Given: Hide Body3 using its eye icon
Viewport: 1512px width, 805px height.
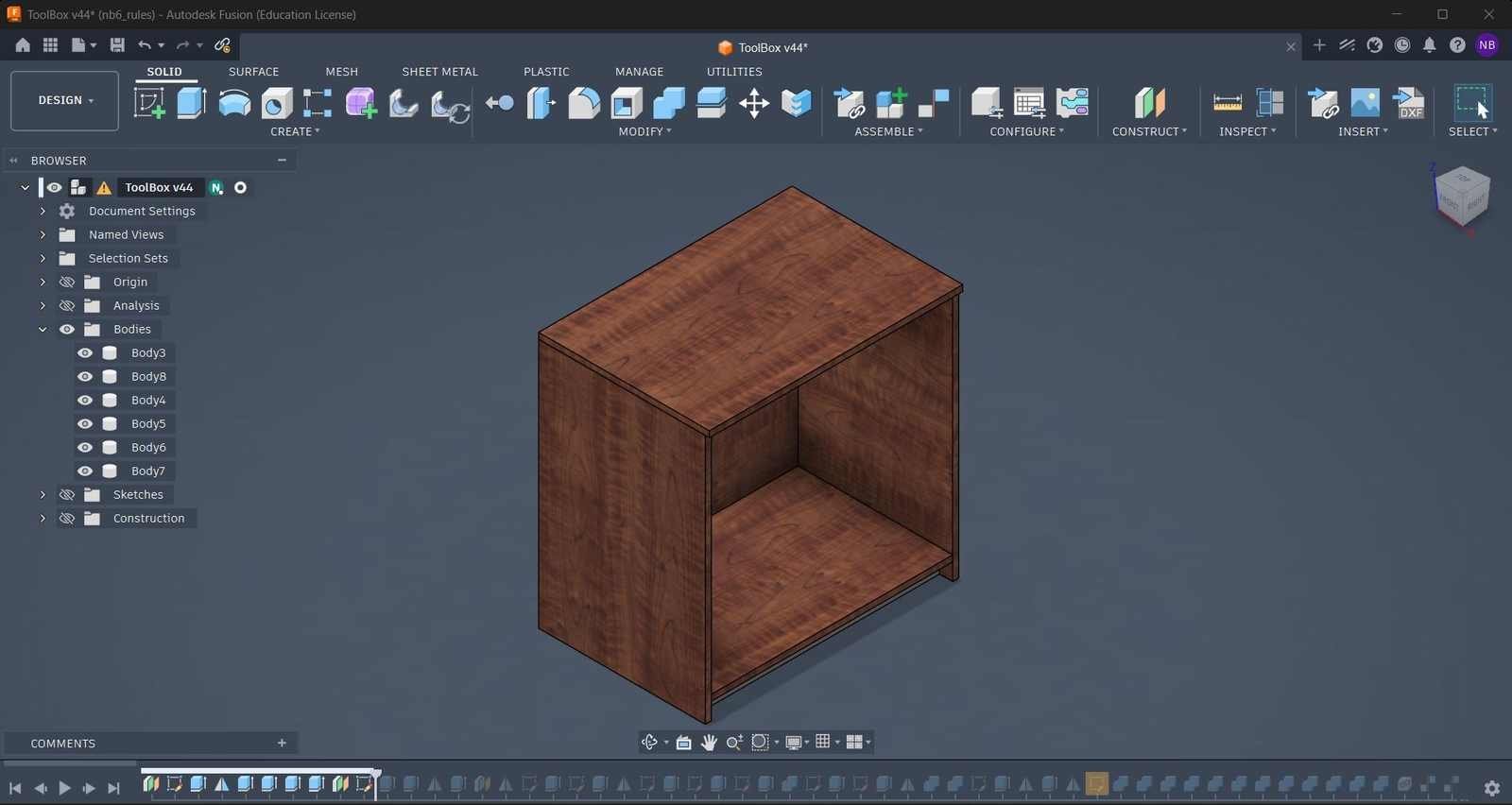Looking at the screenshot, I should [85, 352].
